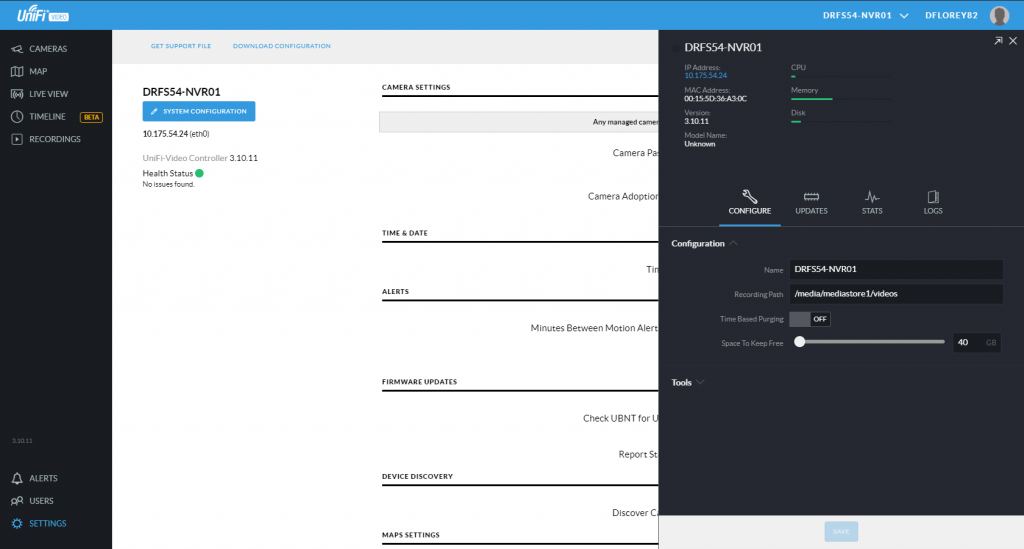Open the Any managed camera dropdown
Viewport: 1024px width, 549px height.
tap(519, 122)
